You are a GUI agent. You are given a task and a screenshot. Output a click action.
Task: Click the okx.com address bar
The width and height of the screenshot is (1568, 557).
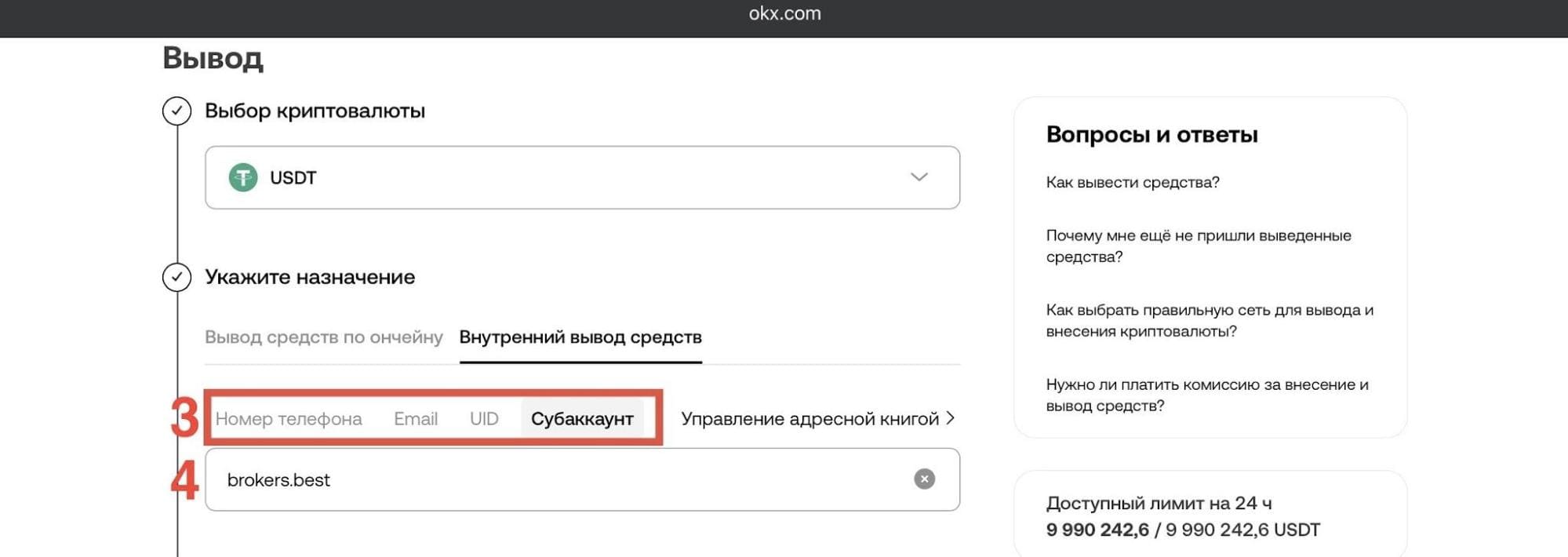(x=784, y=13)
